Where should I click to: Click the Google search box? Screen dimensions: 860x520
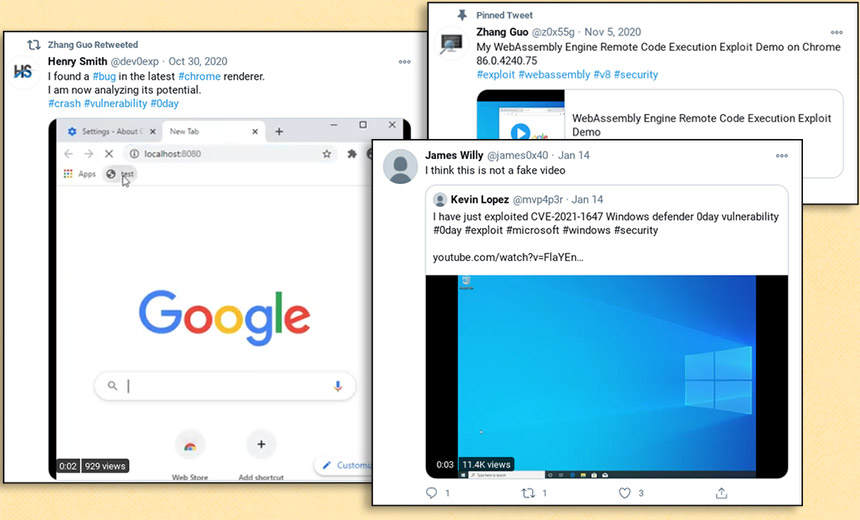225,386
